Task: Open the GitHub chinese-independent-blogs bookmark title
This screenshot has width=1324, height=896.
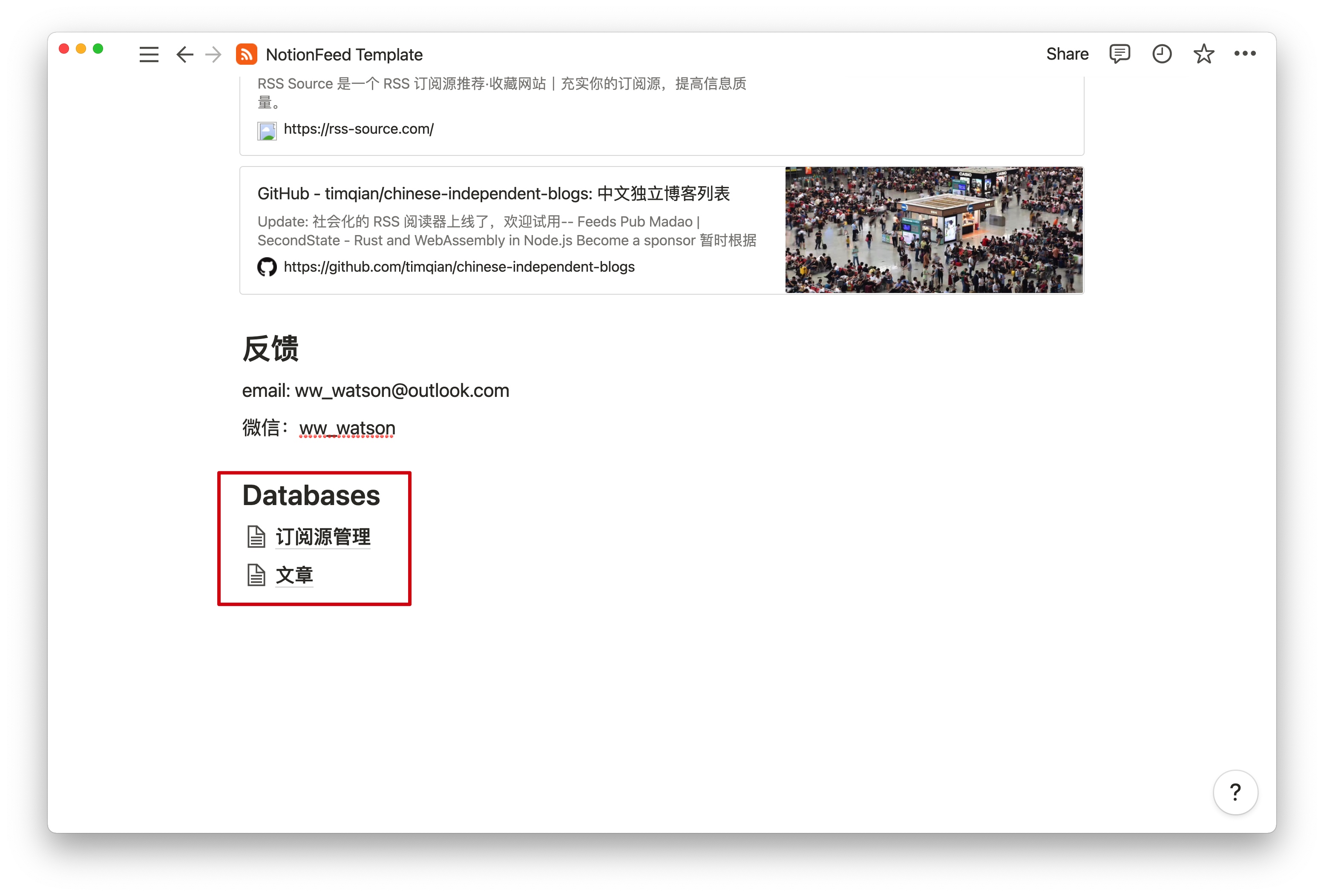Action: (493, 194)
